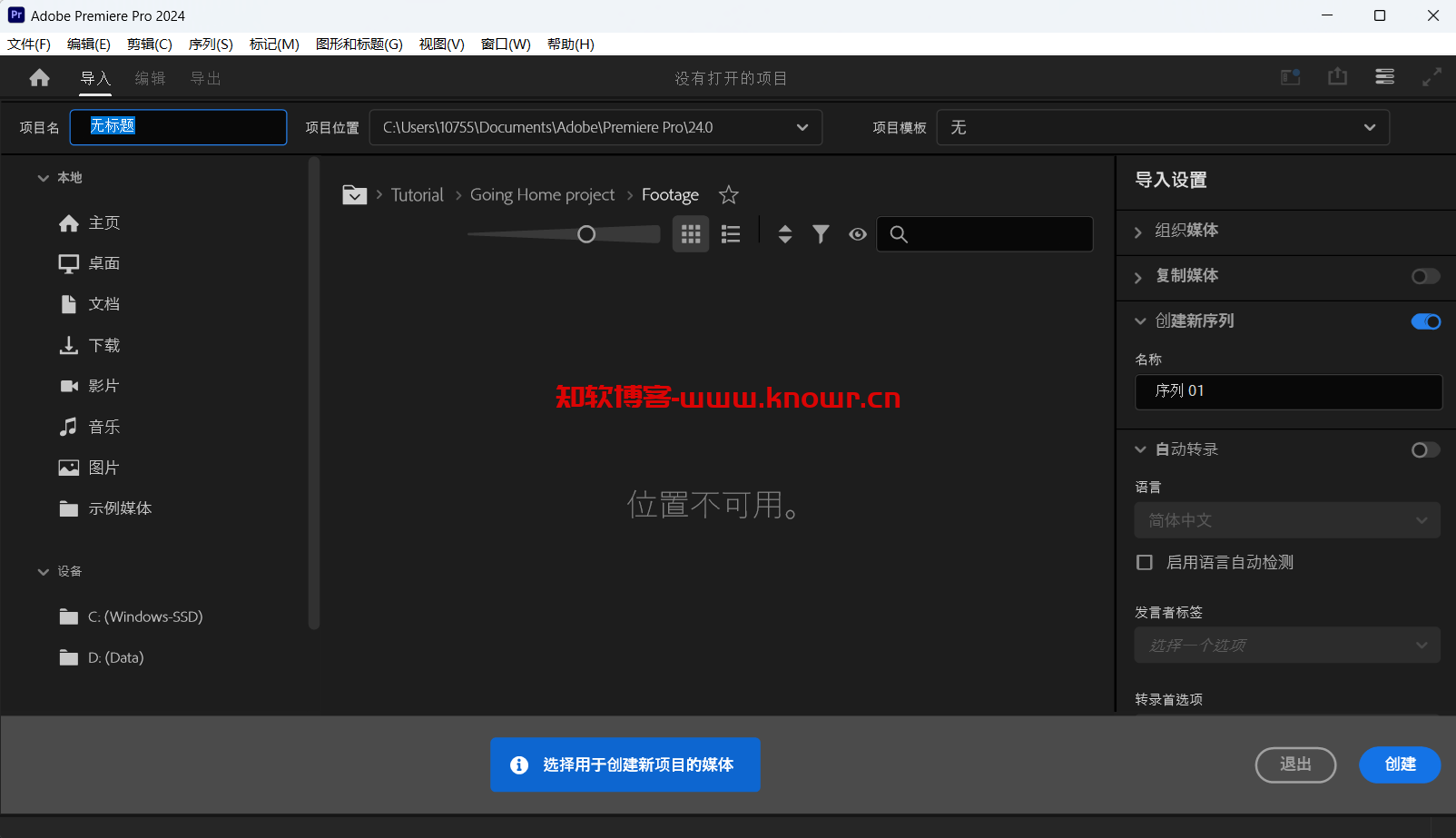Click the media search input box
The height and width of the screenshot is (838, 1456).
(985, 234)
